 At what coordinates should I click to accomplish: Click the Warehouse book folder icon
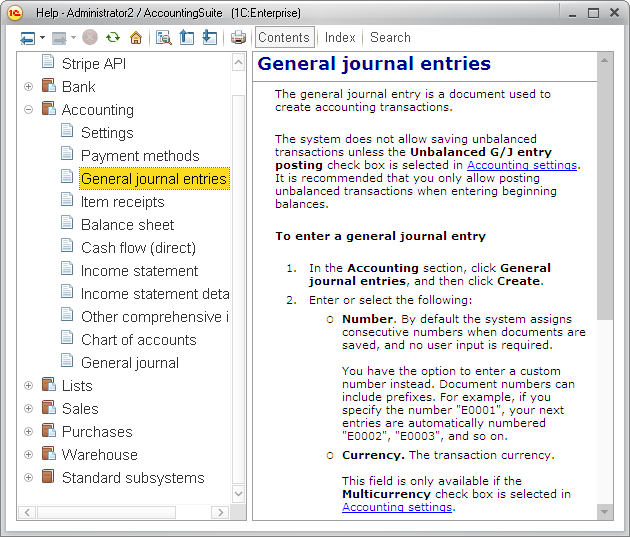click(49, 453)
